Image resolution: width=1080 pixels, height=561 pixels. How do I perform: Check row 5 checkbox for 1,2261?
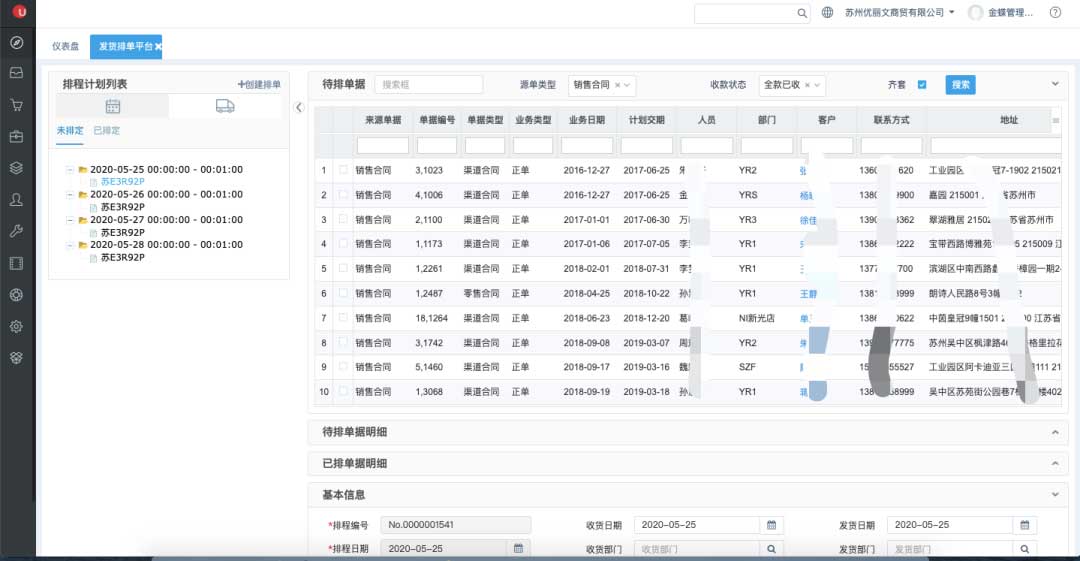343,268
